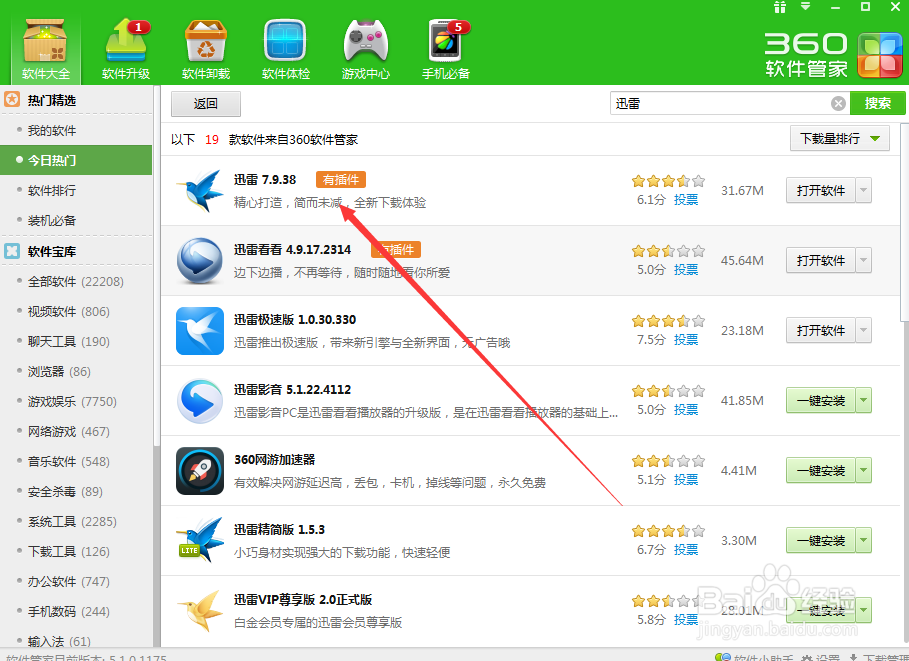The height and width of the screenshot is (661, 909).
Task: Open 聊天工具 (190) category
Action: [x=76, y=342]
